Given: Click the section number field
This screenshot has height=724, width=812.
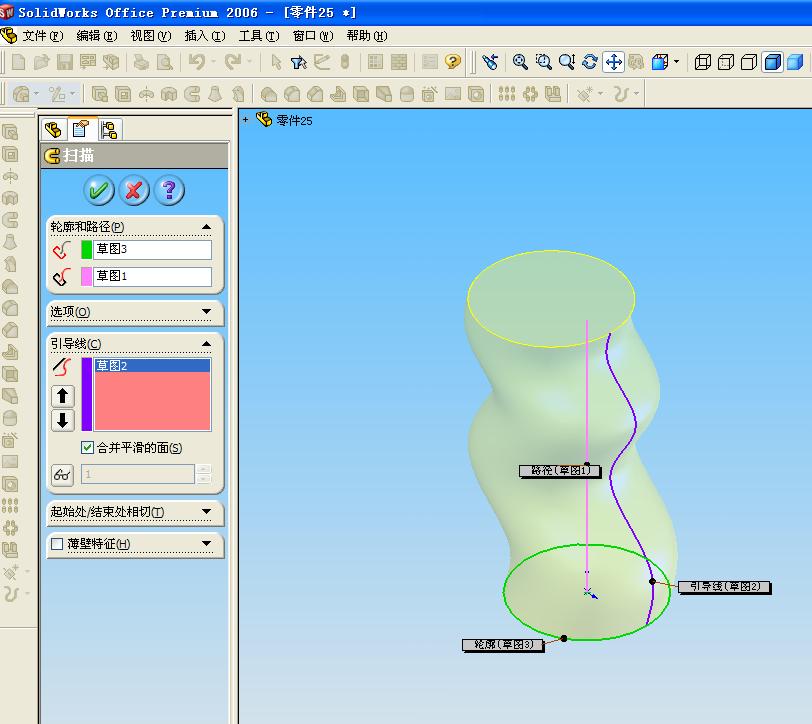Looking at the screenshot, I should 138,474.
